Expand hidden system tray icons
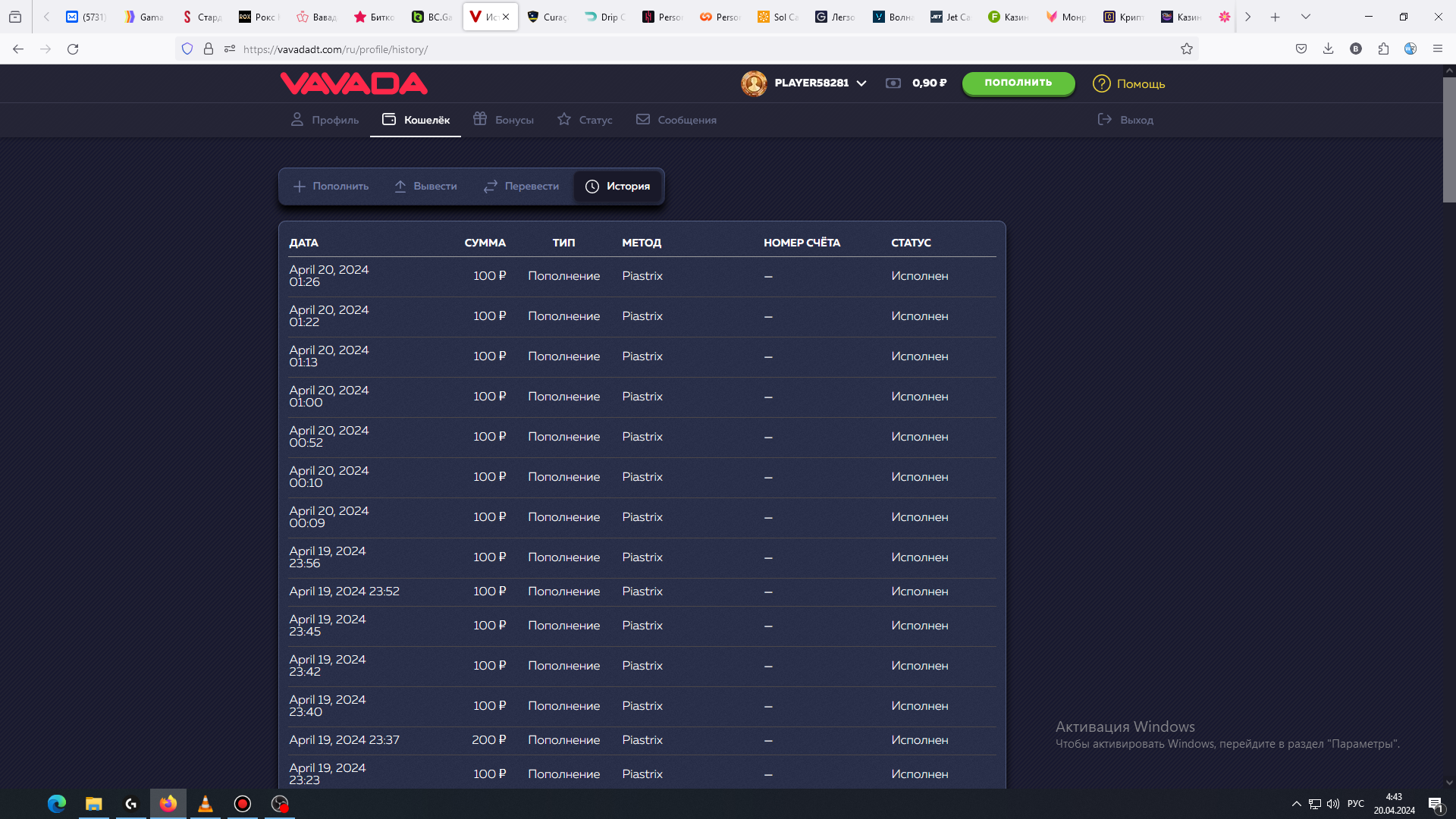 (x=1296, y=804)
